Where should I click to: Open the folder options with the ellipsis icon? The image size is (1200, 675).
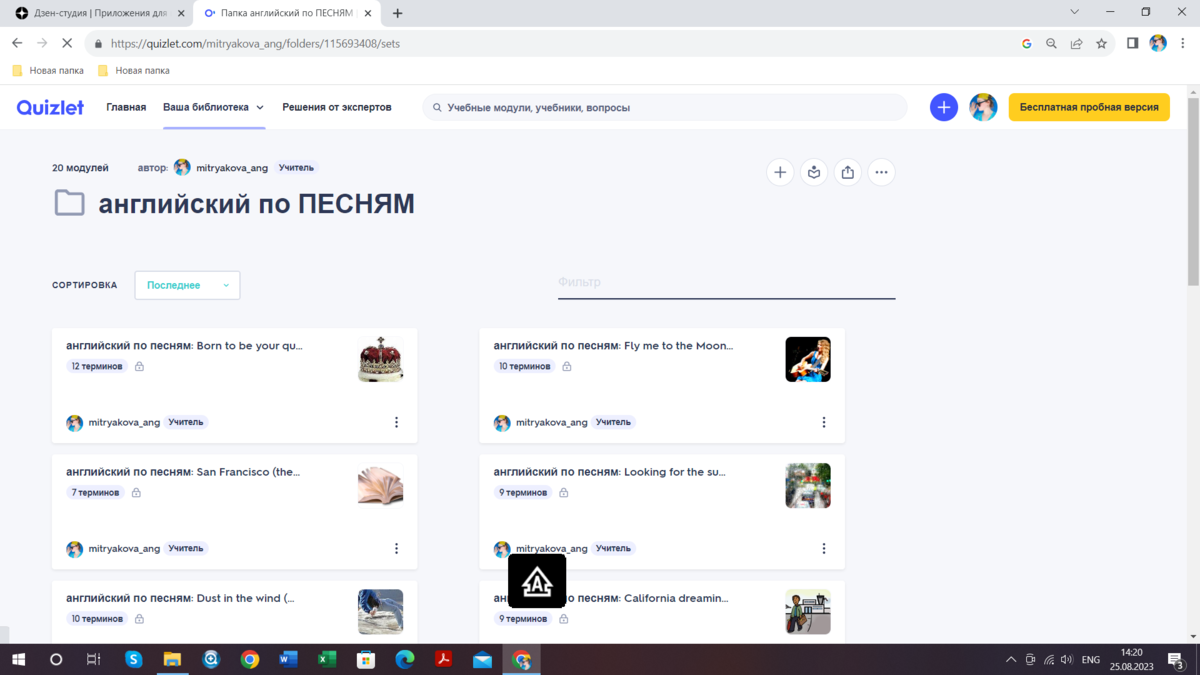click(881, 172)
